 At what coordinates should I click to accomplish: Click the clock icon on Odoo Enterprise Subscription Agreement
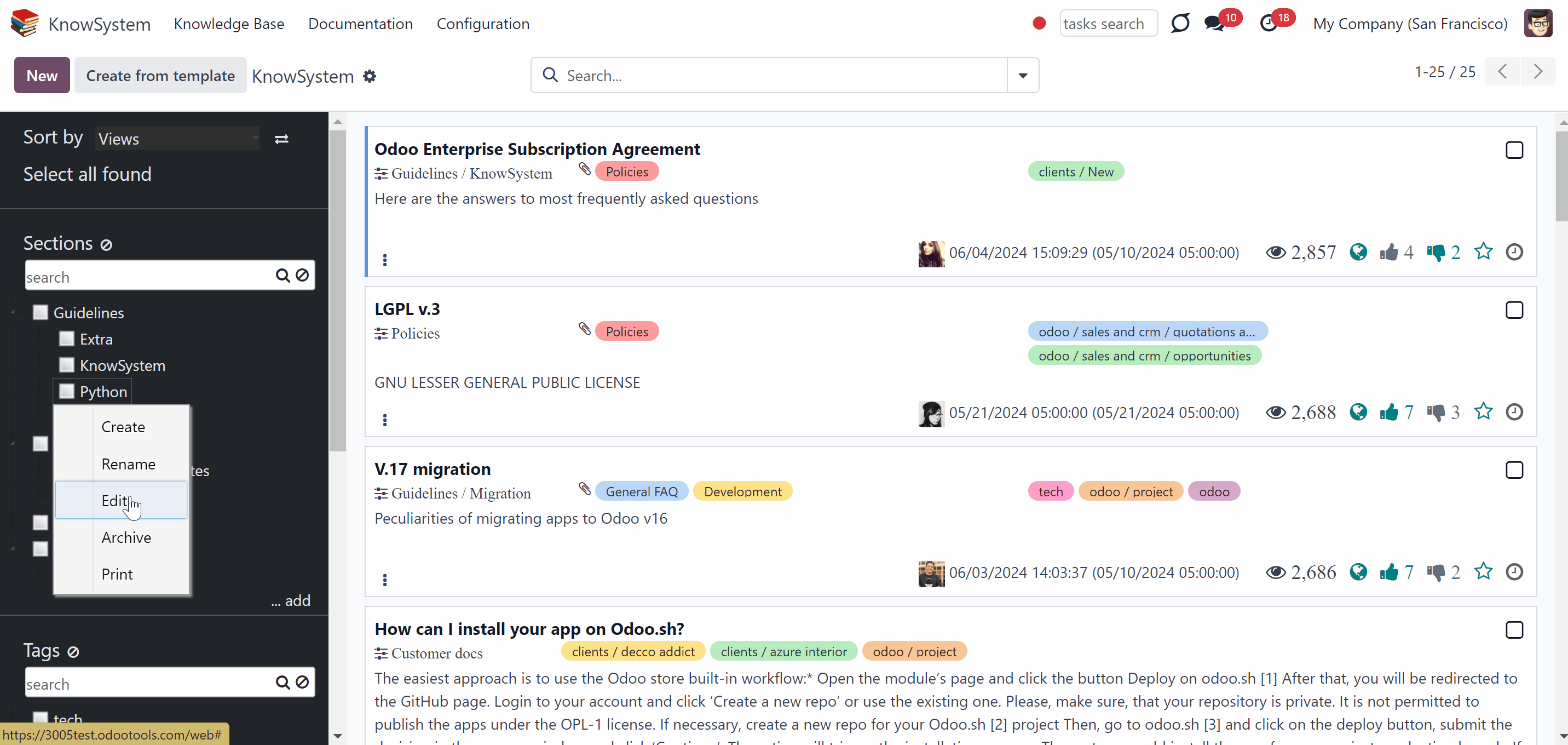point(1514,251)
